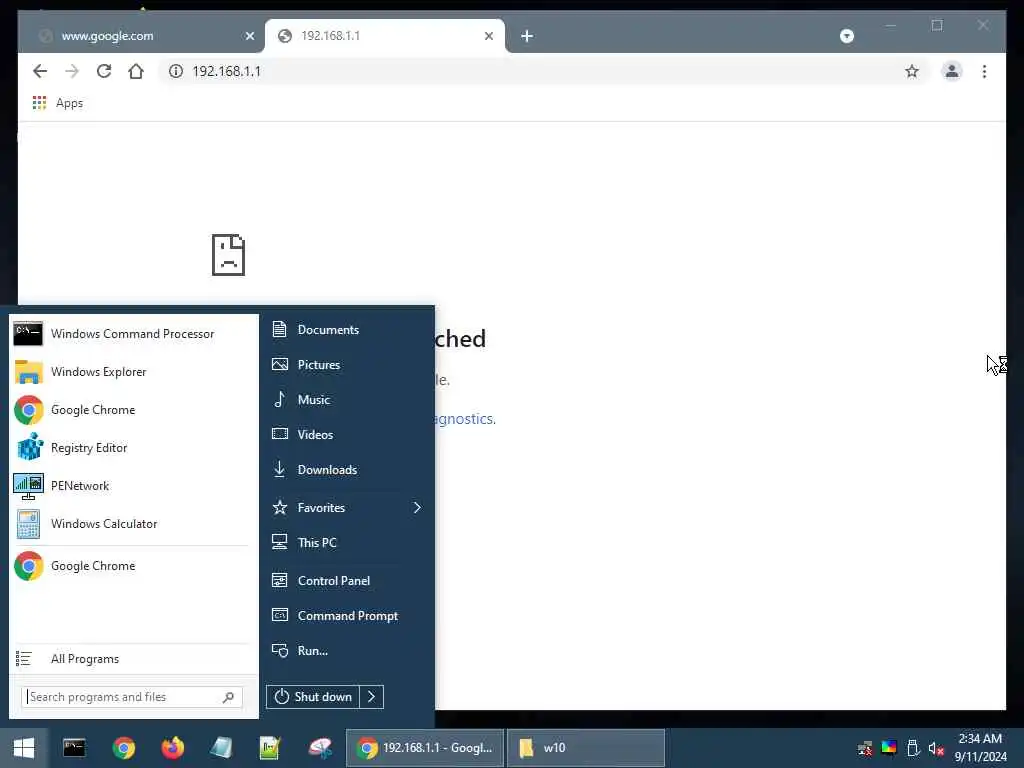Click the Shut down button
This screenshot has width=1024, height=768.
click(313, 697)
